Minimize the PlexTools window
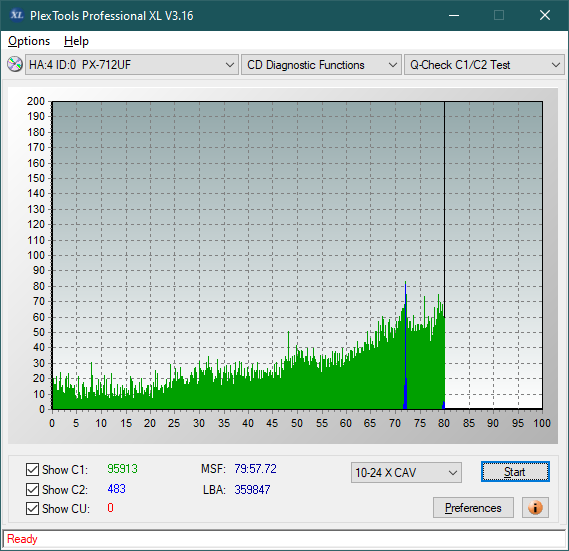 (454, 15)
